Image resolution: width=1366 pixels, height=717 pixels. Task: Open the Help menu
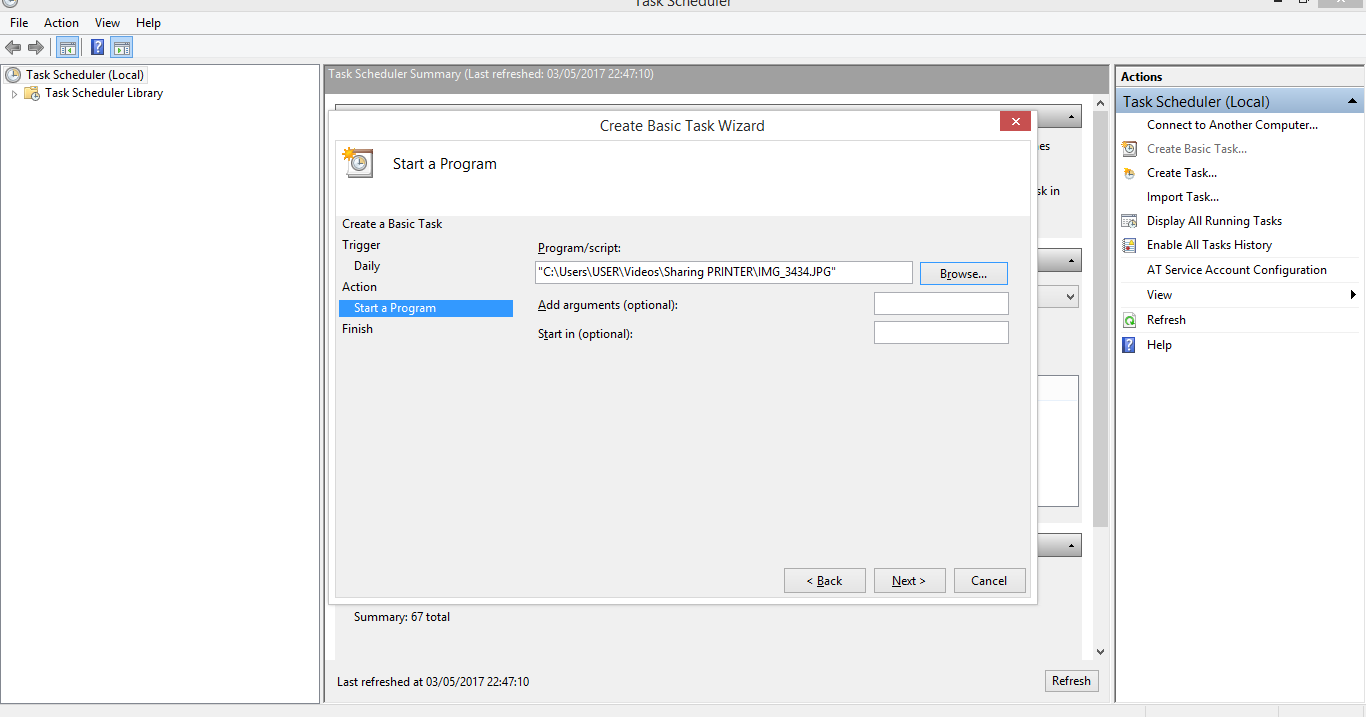[x=148, y=22]
